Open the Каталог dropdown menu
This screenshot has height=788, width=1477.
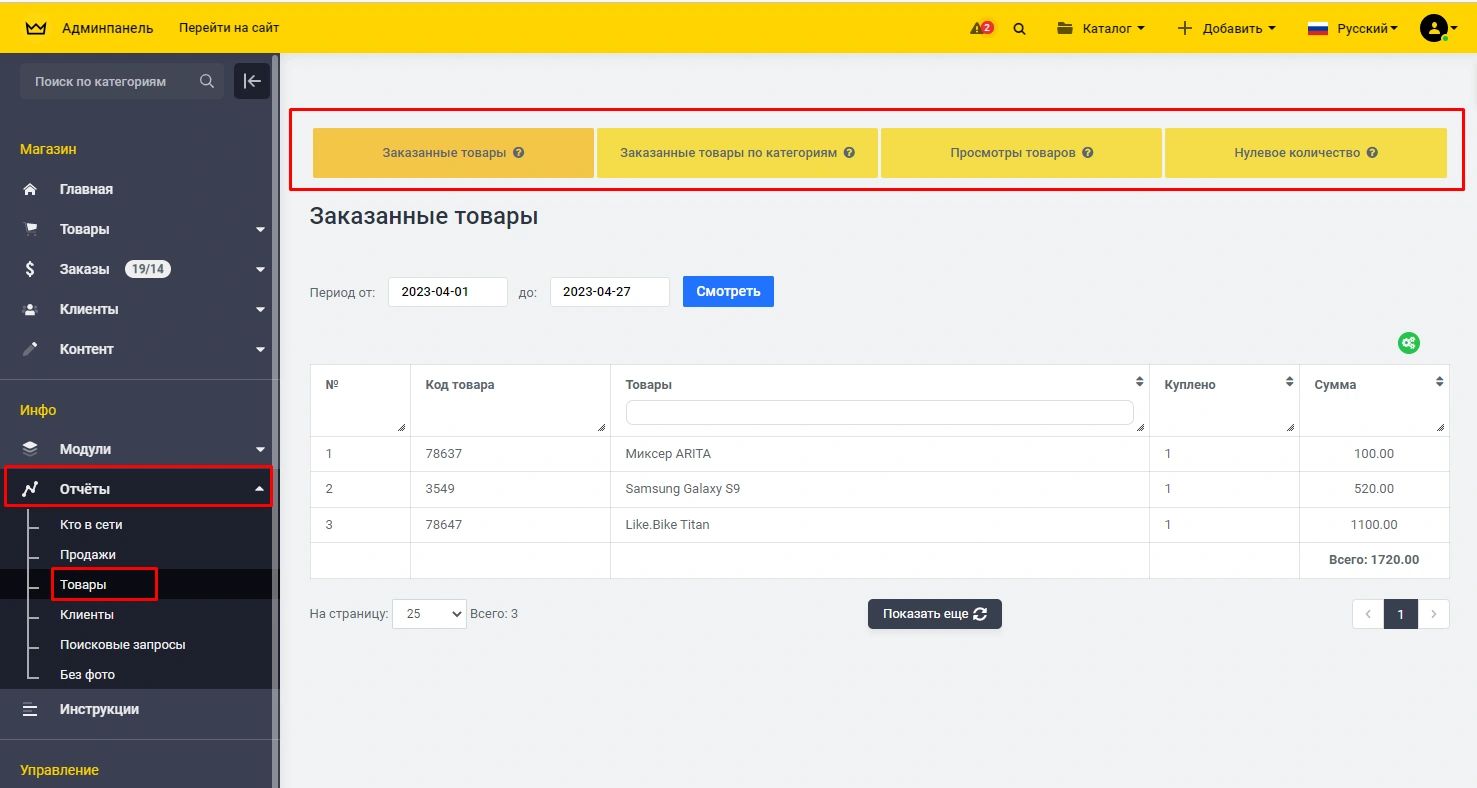(x=1100, y=28)
